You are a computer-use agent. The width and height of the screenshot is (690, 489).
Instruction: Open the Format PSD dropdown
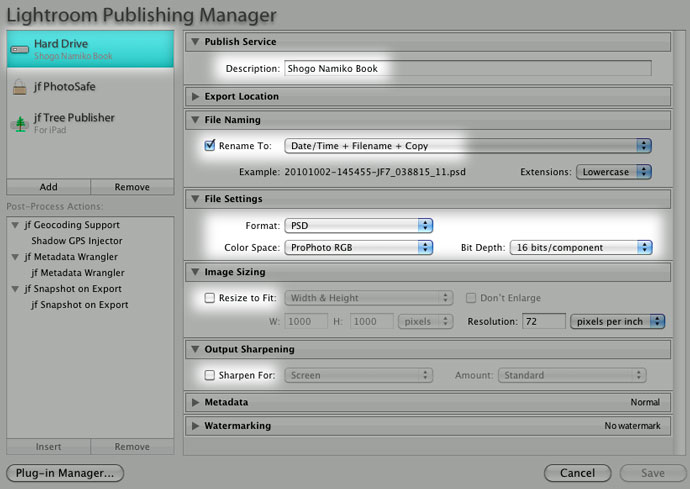pyautogui.click(x=359, y=225)
